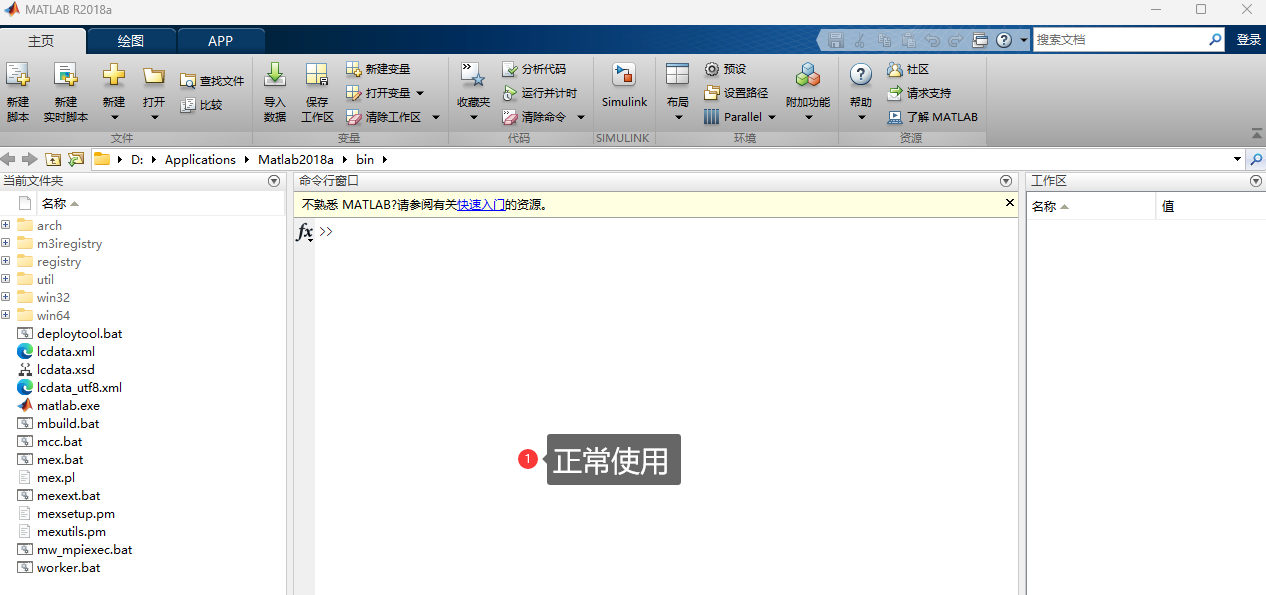Click the 附加功能 add-ons icon

coord(807,75)
